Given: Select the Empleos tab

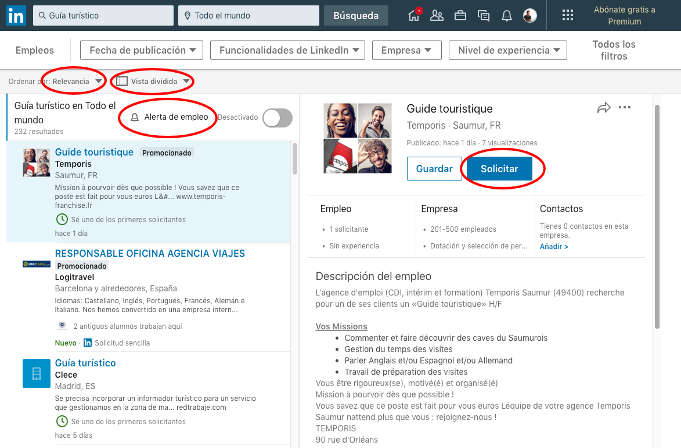Looking at the screenshot, I should [35, 50].
